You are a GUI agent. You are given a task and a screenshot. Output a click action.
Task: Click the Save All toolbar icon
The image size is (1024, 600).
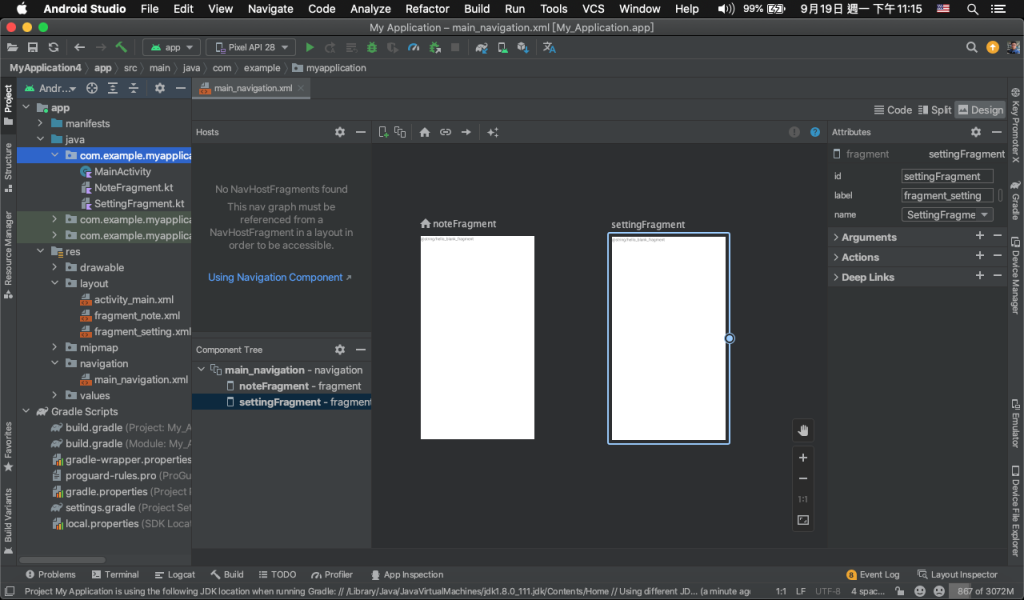tap(33, 47)
